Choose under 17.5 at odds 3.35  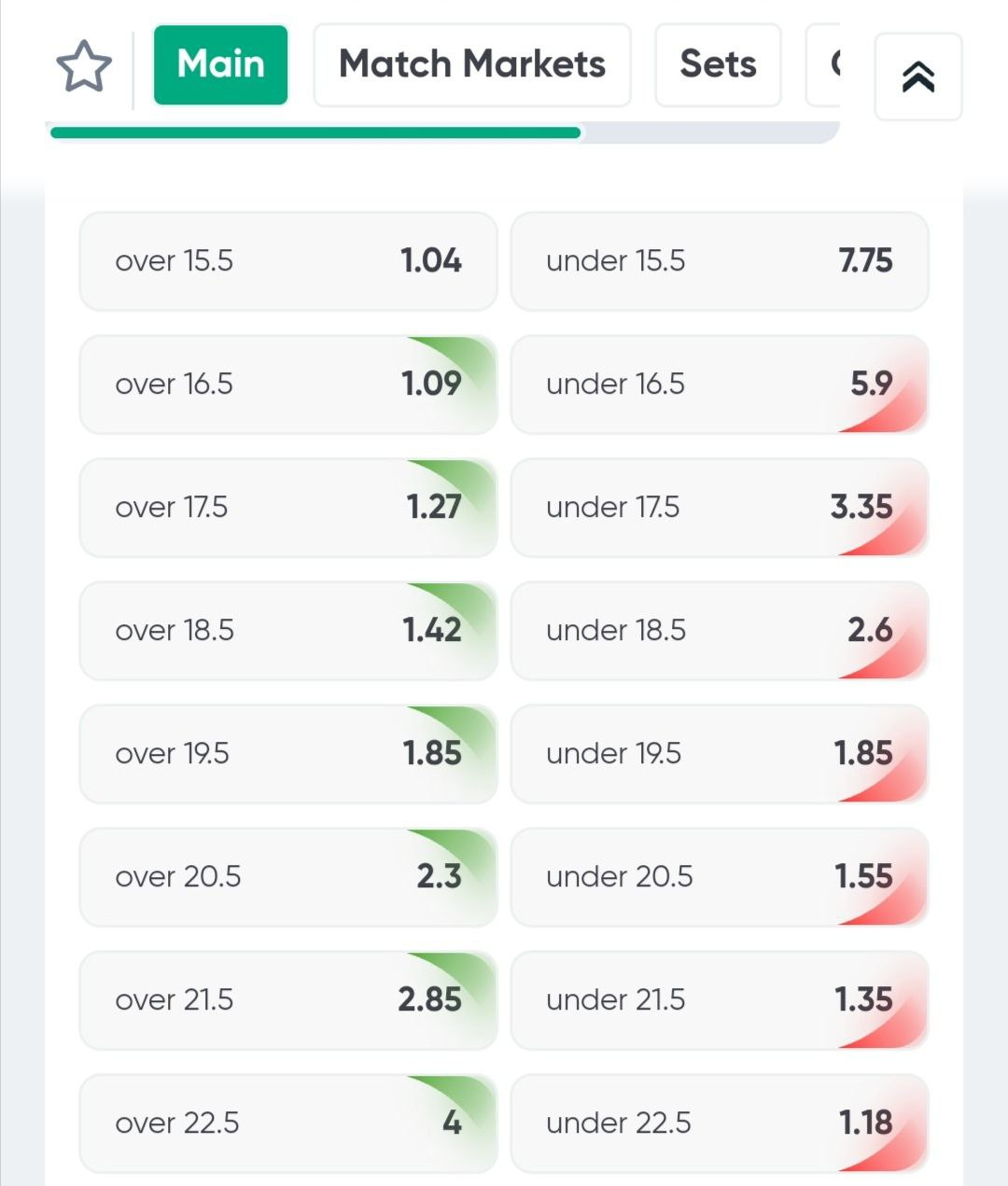tap(720, 508)
